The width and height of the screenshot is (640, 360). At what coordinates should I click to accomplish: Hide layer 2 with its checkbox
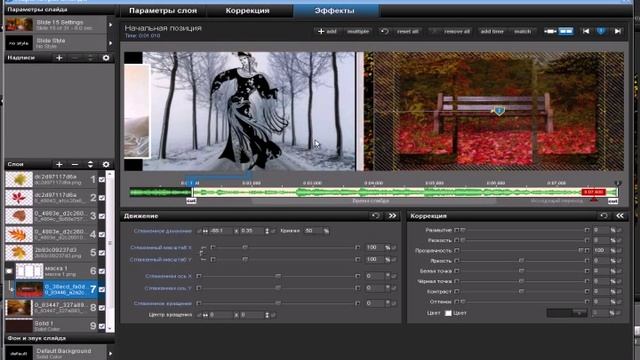102,198
